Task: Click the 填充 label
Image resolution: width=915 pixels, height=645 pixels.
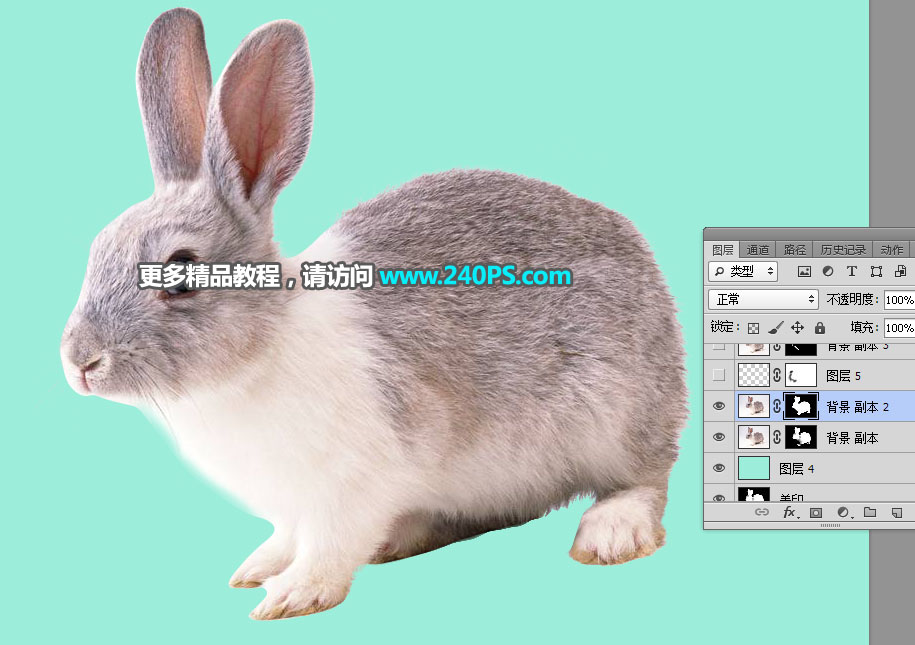Action: (864, 327)
